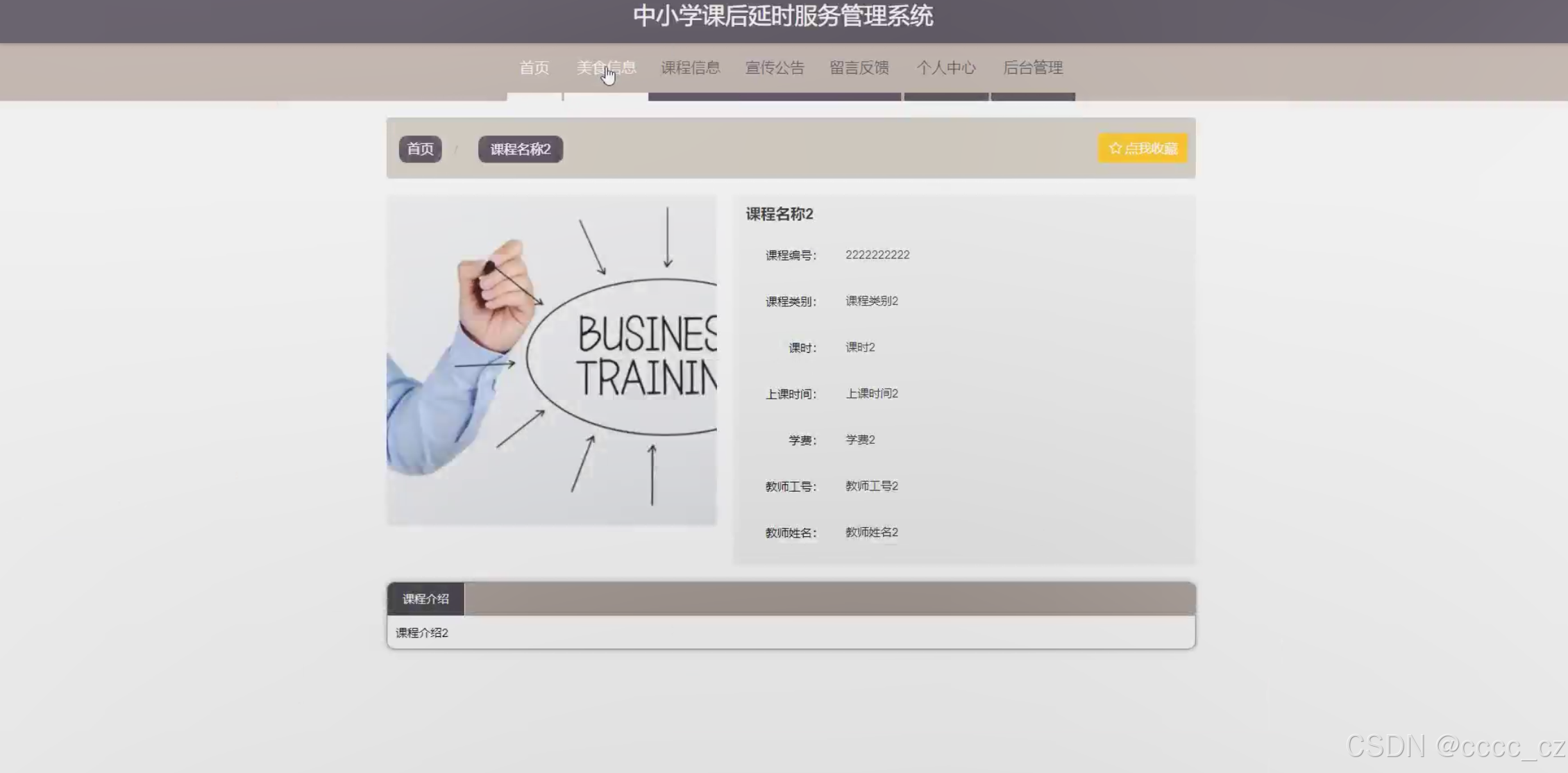This screenshot has width=1568, height=773.
Task: Navigate to 后台管理
Action: coord(1033,68)
